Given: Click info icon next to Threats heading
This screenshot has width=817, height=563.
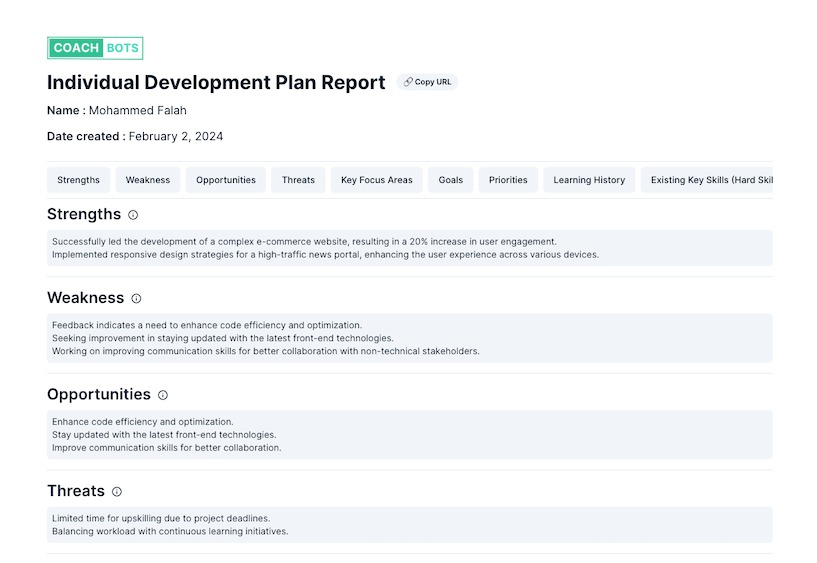Looking at the screenshot, I should click(x=117, y=492).
